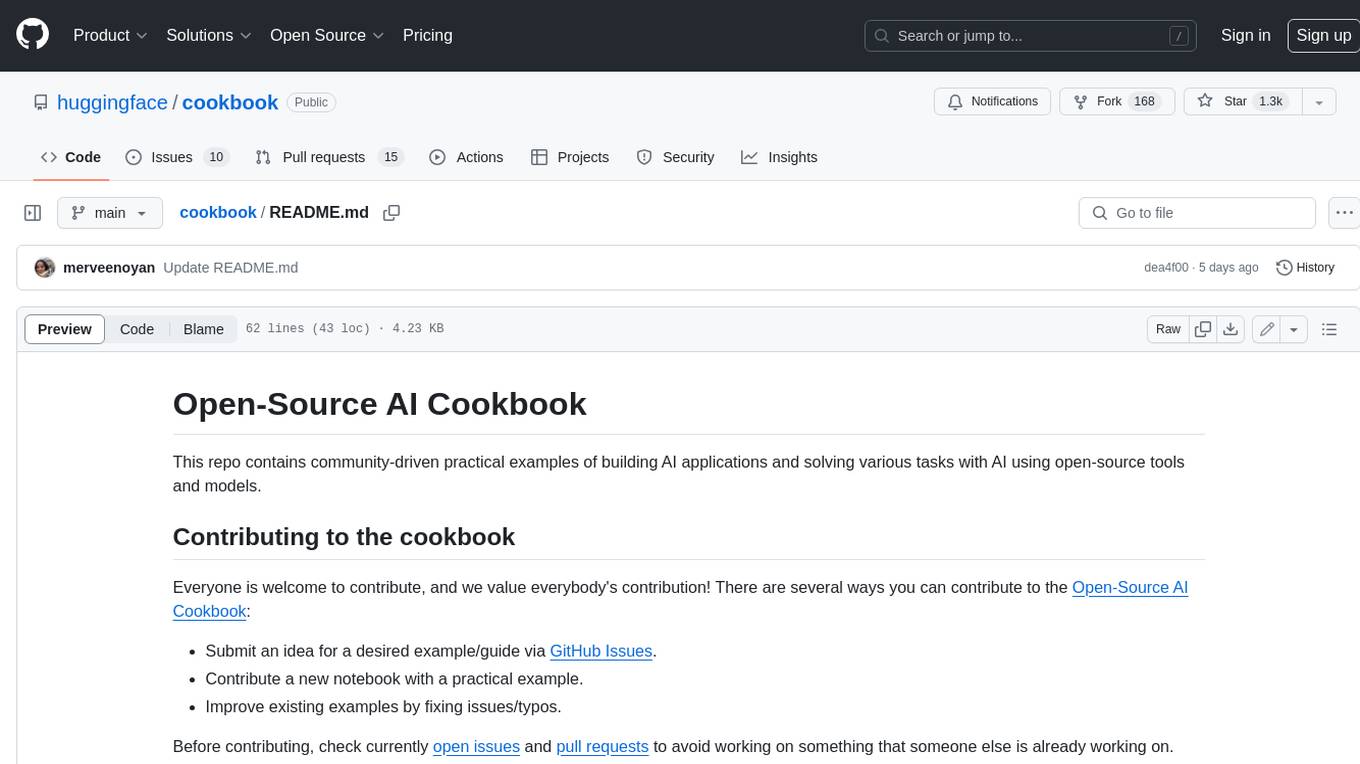Copy raw file contents
1360x764 pixels.
1203,329
